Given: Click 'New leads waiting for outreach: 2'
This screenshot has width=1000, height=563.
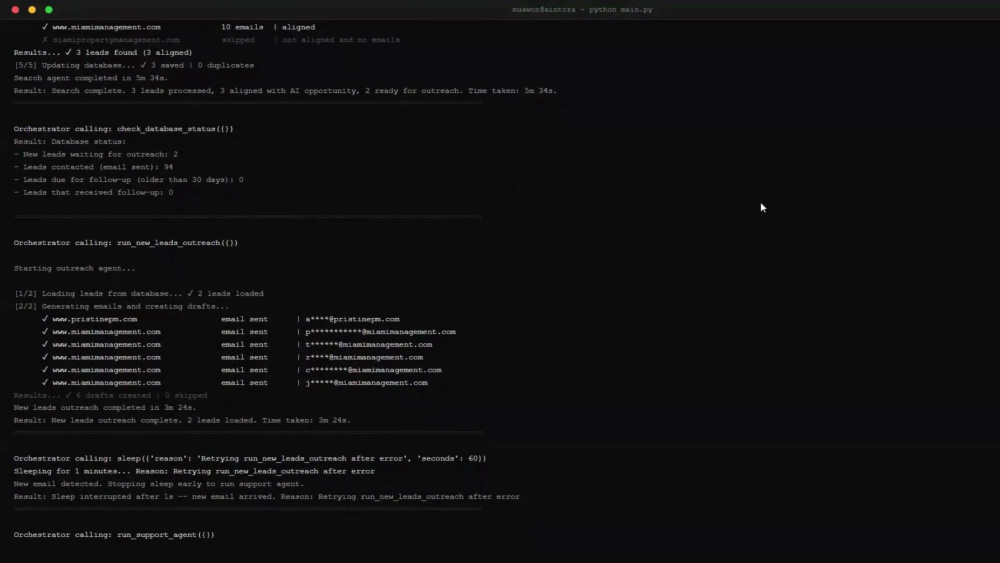Looking at the screenshot, I should 96,154.
